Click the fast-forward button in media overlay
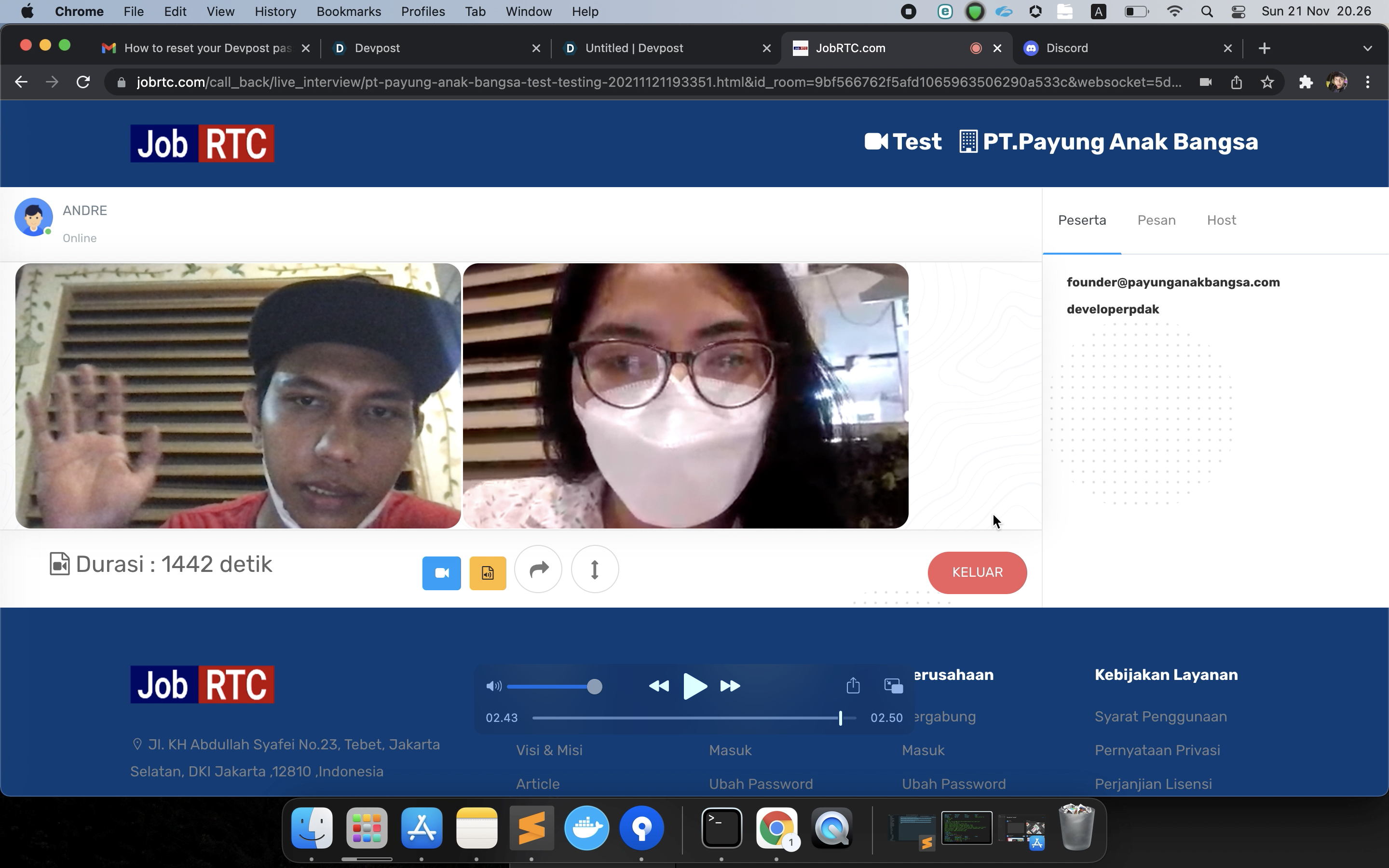 coord(730,686)
